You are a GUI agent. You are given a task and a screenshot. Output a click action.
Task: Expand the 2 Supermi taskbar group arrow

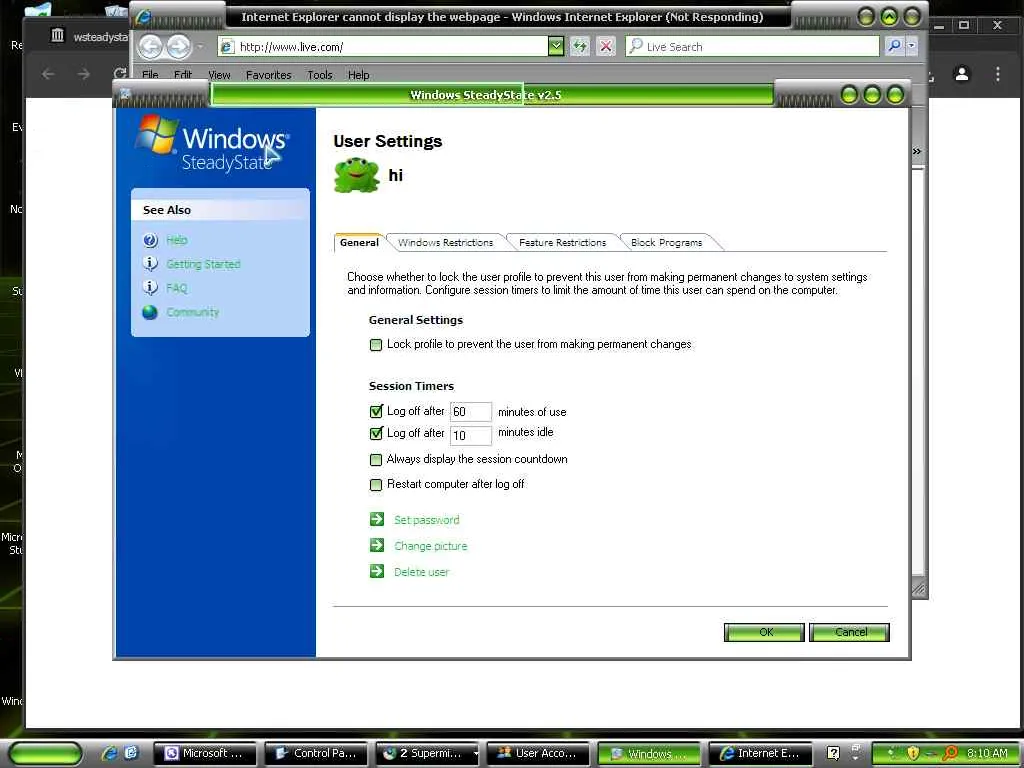[x=475, y=754]
